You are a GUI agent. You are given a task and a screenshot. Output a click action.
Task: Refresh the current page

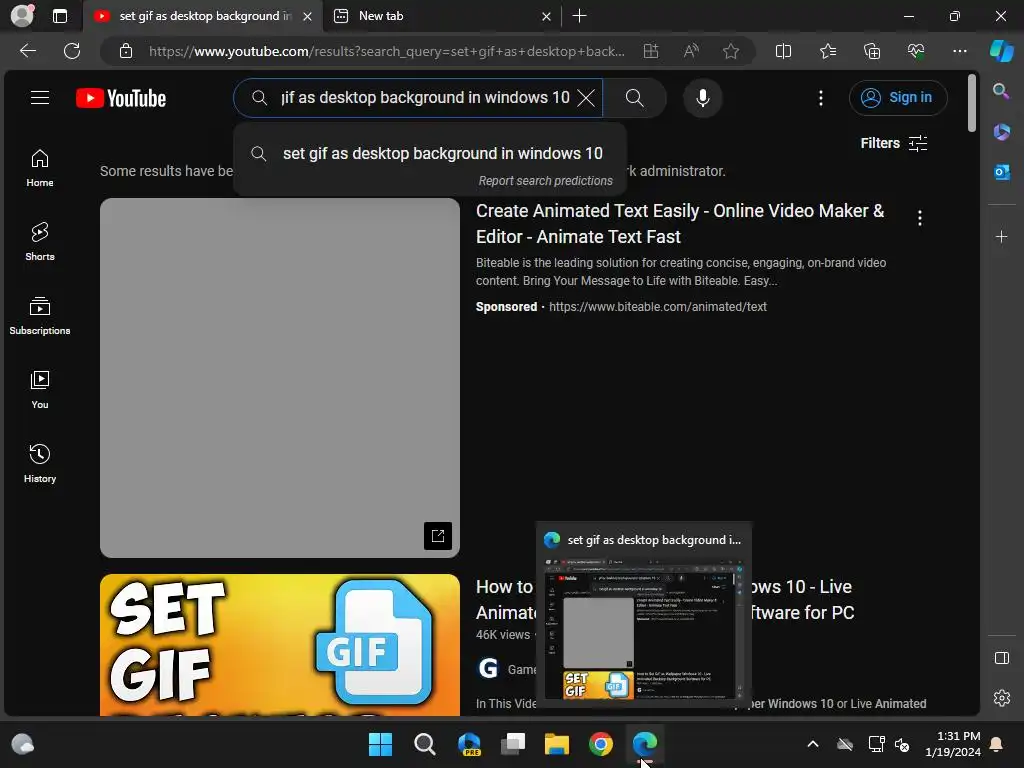click(72, 51)
